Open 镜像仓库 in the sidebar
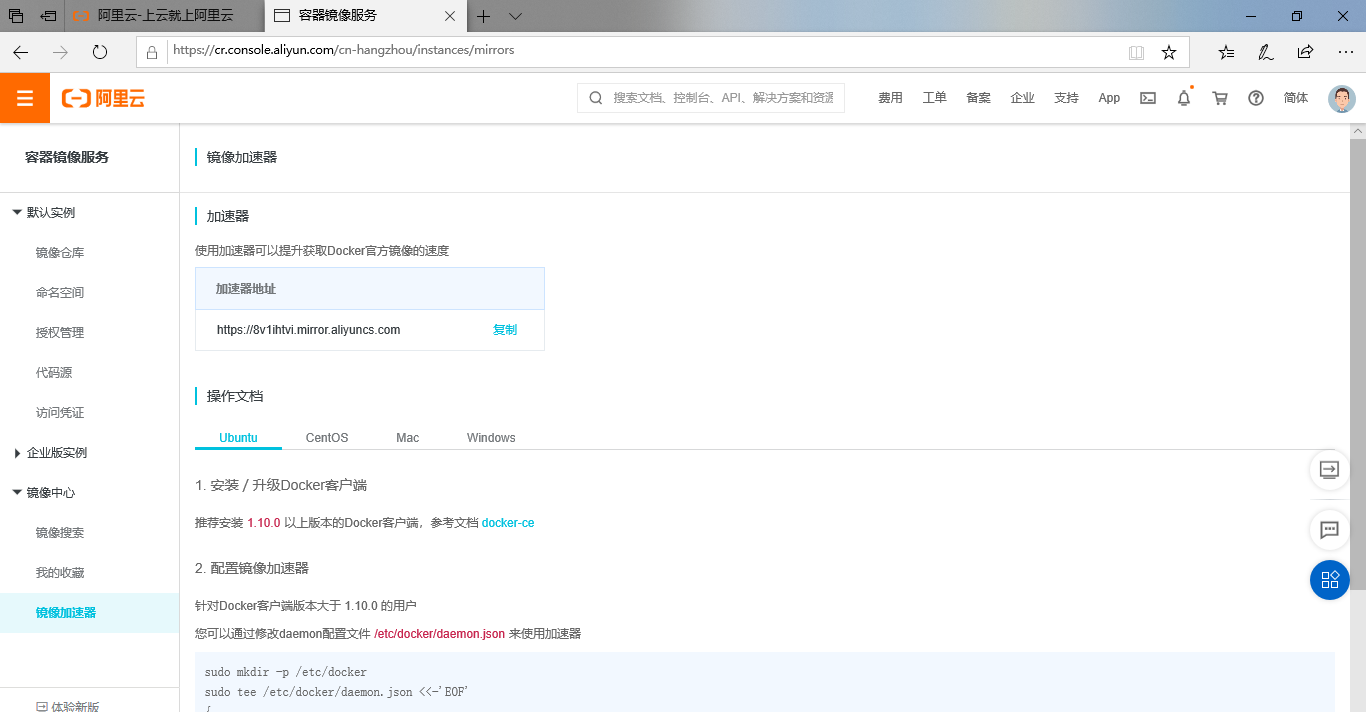The height and width of the screenshot is (712, 1366). point(60,253)
